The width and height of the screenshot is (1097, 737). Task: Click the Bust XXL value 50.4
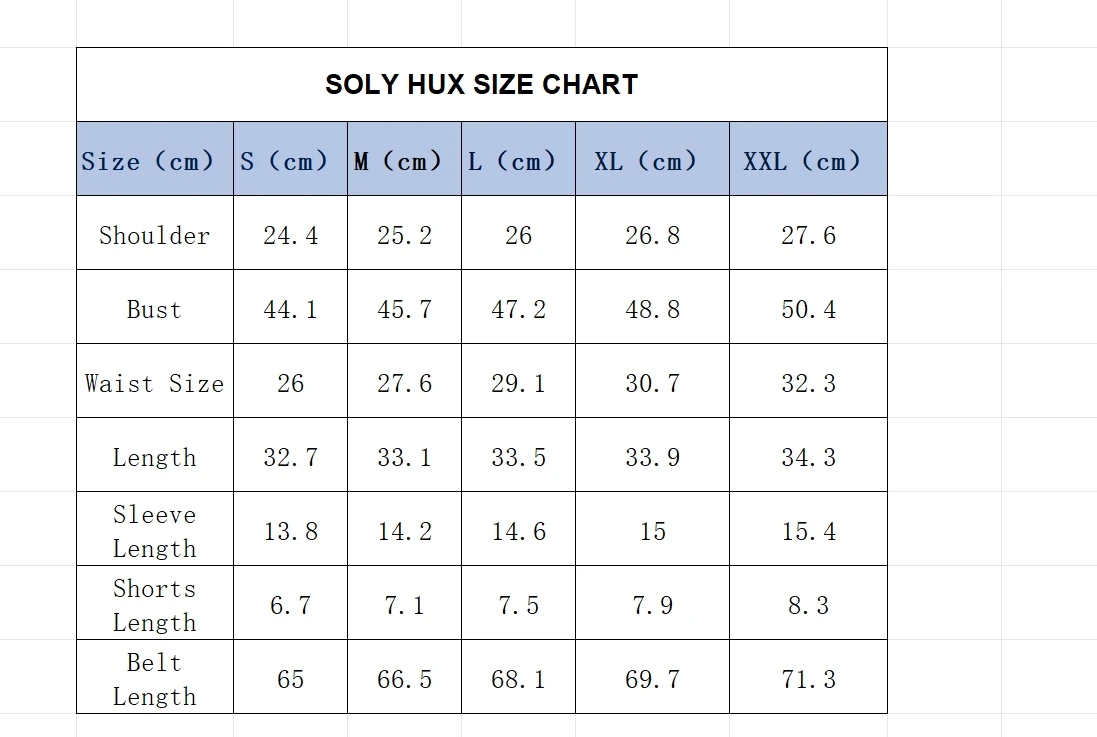808,309
